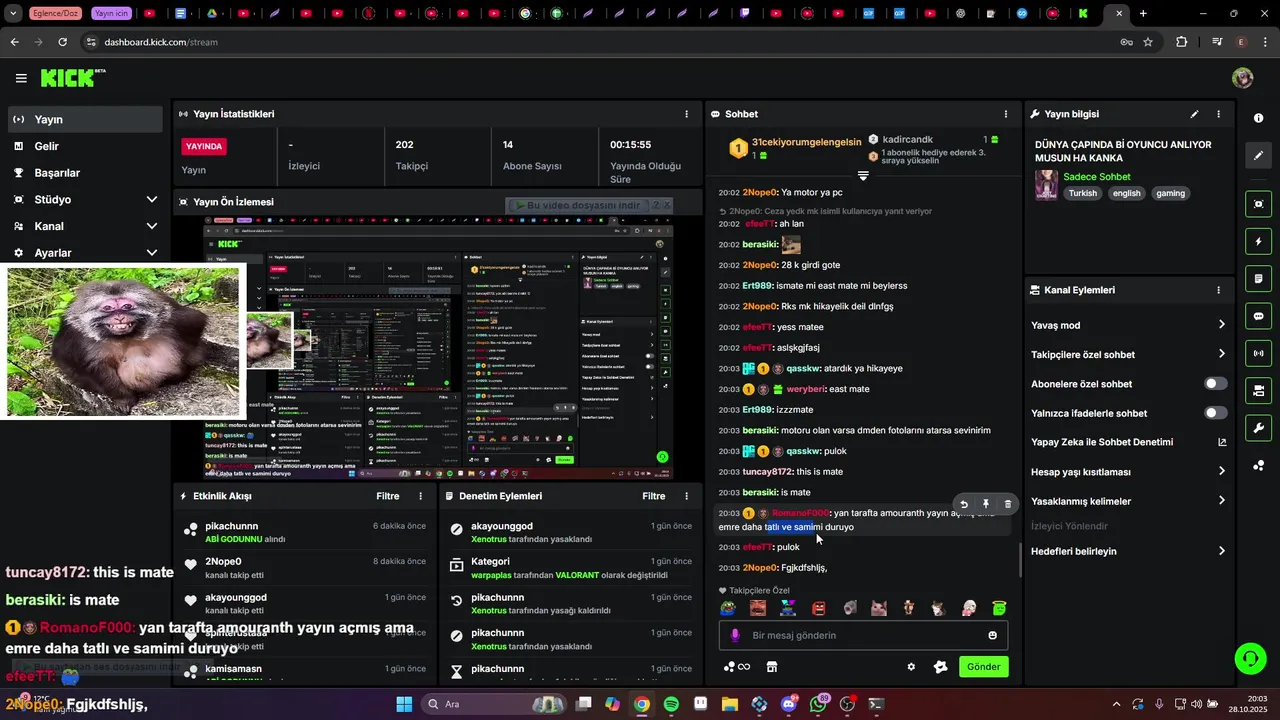Reply to RomanoF000's message using arrow icon

964,505
